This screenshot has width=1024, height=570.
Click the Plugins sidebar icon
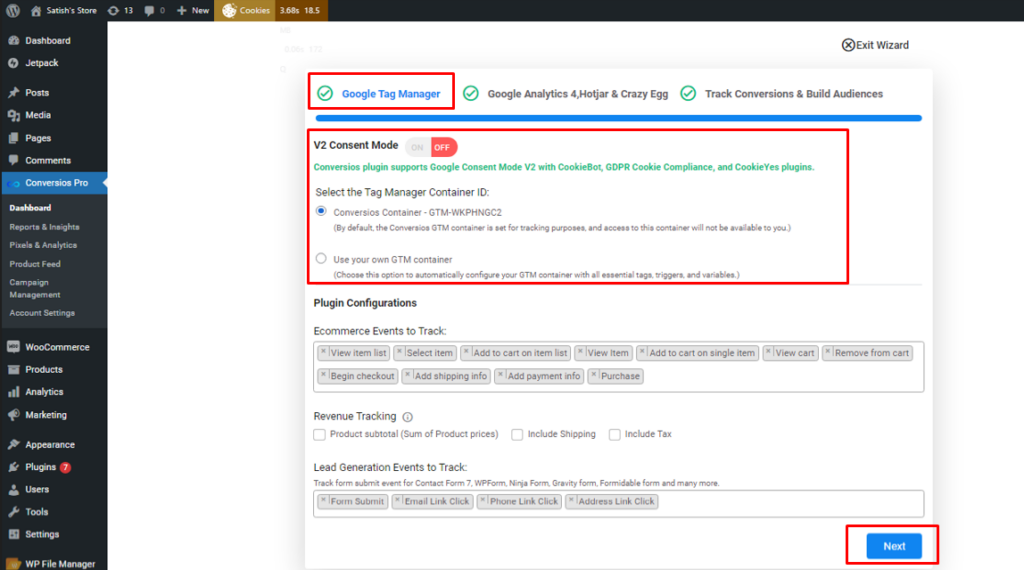tap(14, 467)
